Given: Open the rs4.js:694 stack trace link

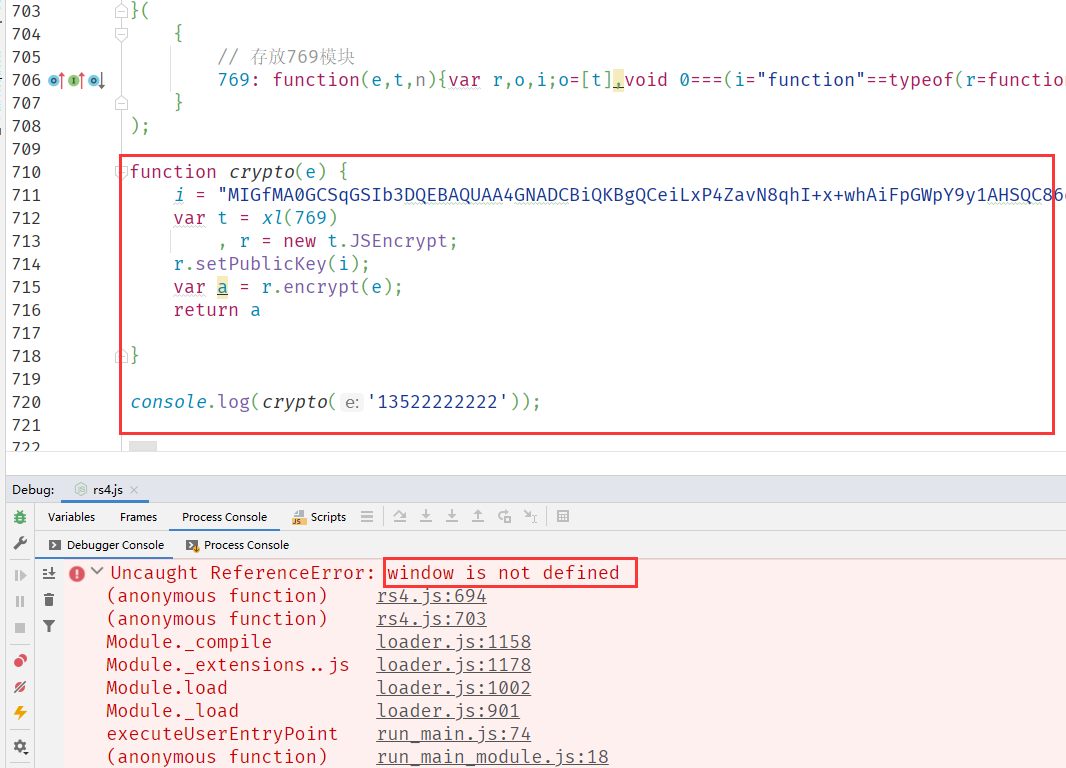Looking at the screenshot, I should pos(431,596).
